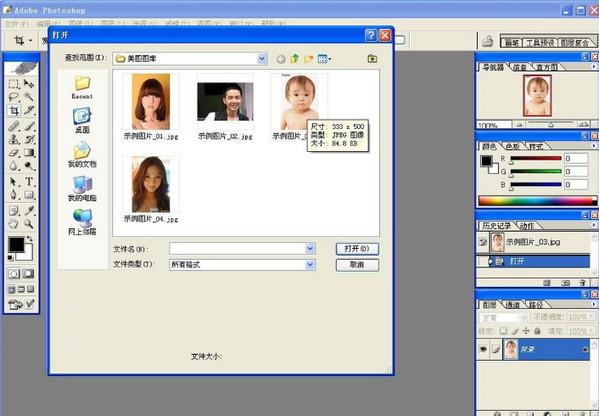Screen dimensions: 599x416
Task: Click the 打开(O) button
Action: click(x=357, y=249)
